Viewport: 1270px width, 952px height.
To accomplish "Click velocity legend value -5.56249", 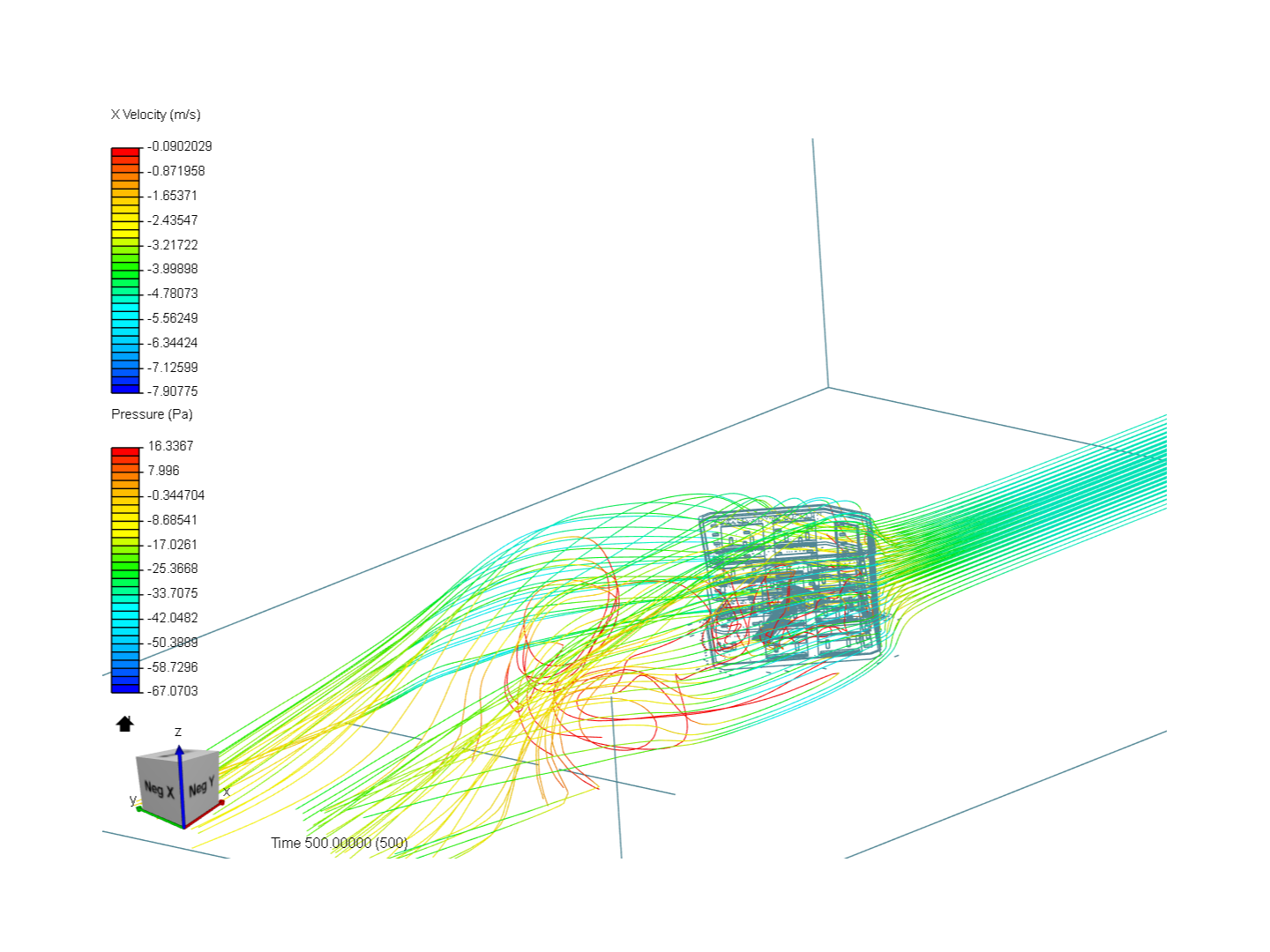I will 173,318.
